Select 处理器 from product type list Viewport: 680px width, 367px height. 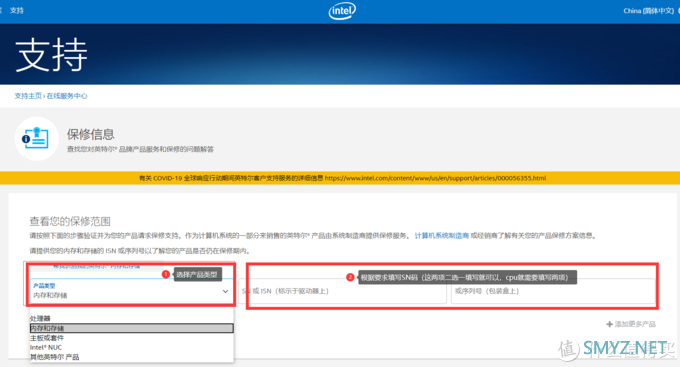132,318
